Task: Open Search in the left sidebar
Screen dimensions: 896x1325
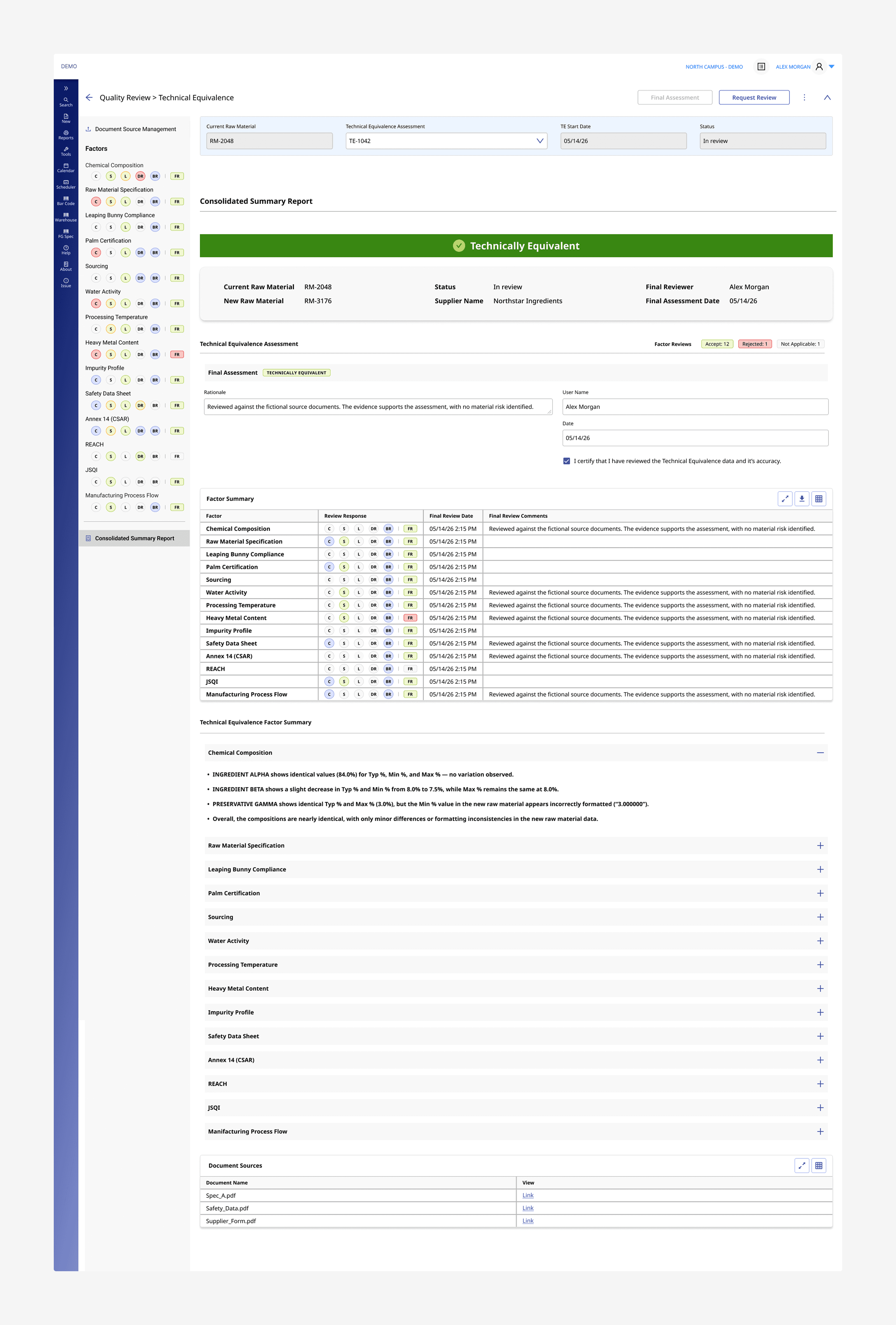Action: [66, 101]
